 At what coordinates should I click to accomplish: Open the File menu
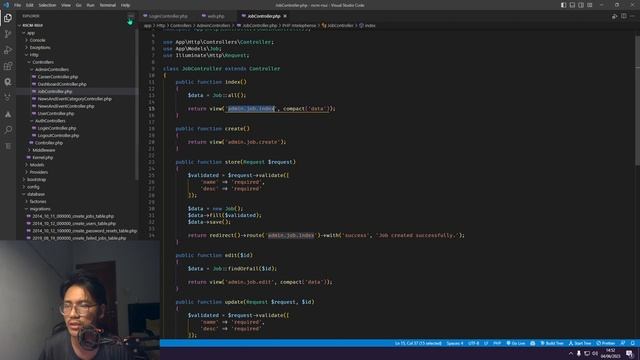(x=18, y=5)
